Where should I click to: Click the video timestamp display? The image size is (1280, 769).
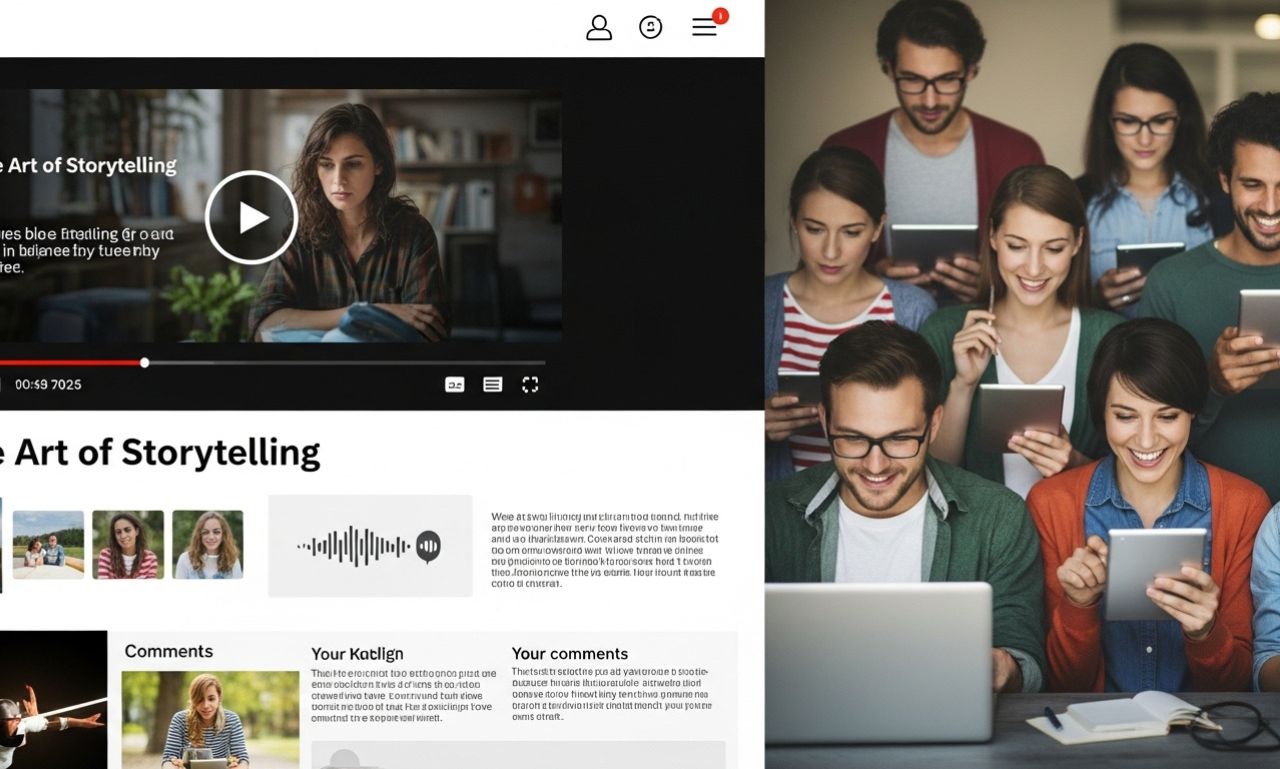(48, 385)
